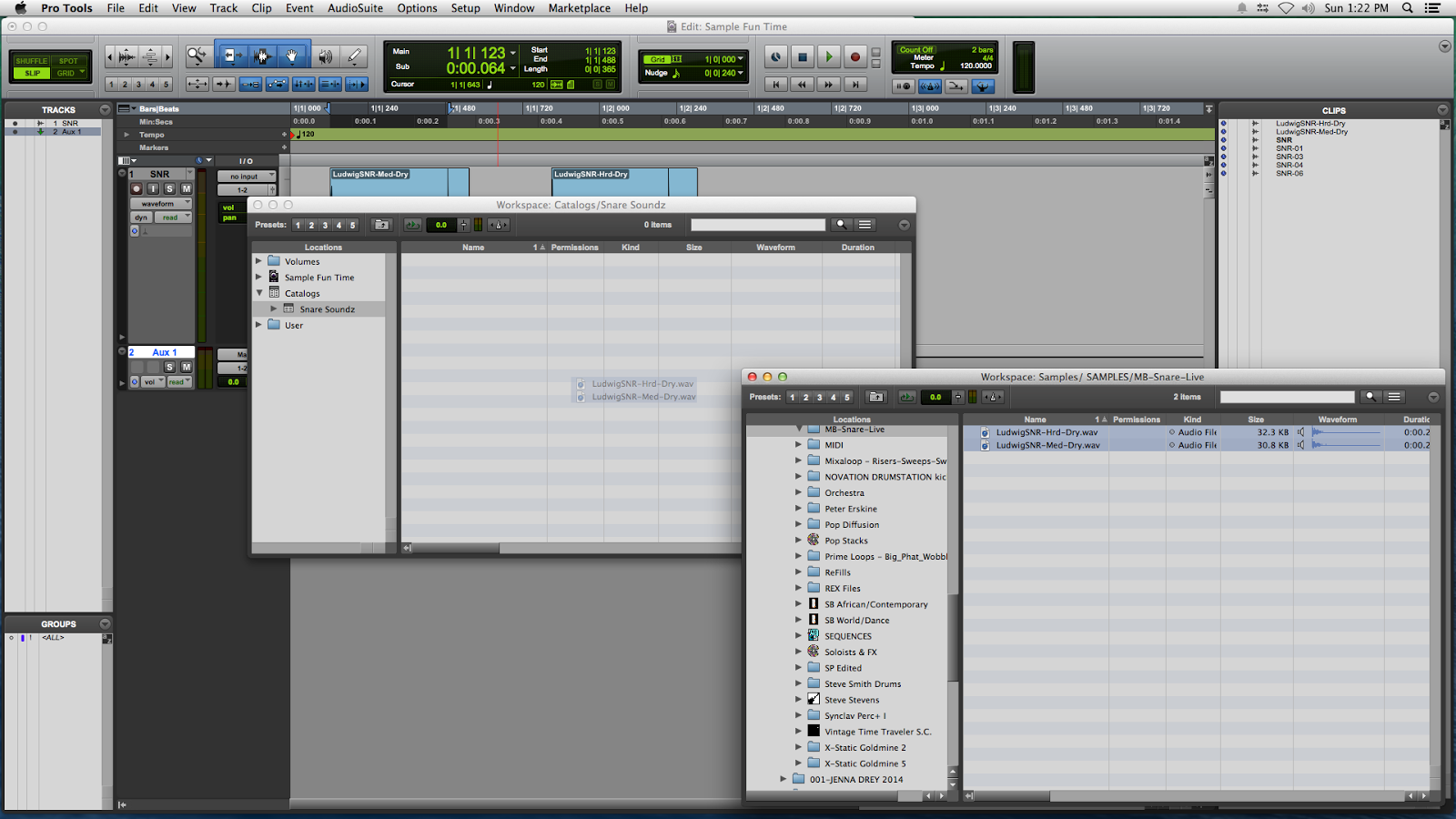Expand the Volumes folder in Catalogs workspace
The image size is (1456, 819).
coord(258,261)
